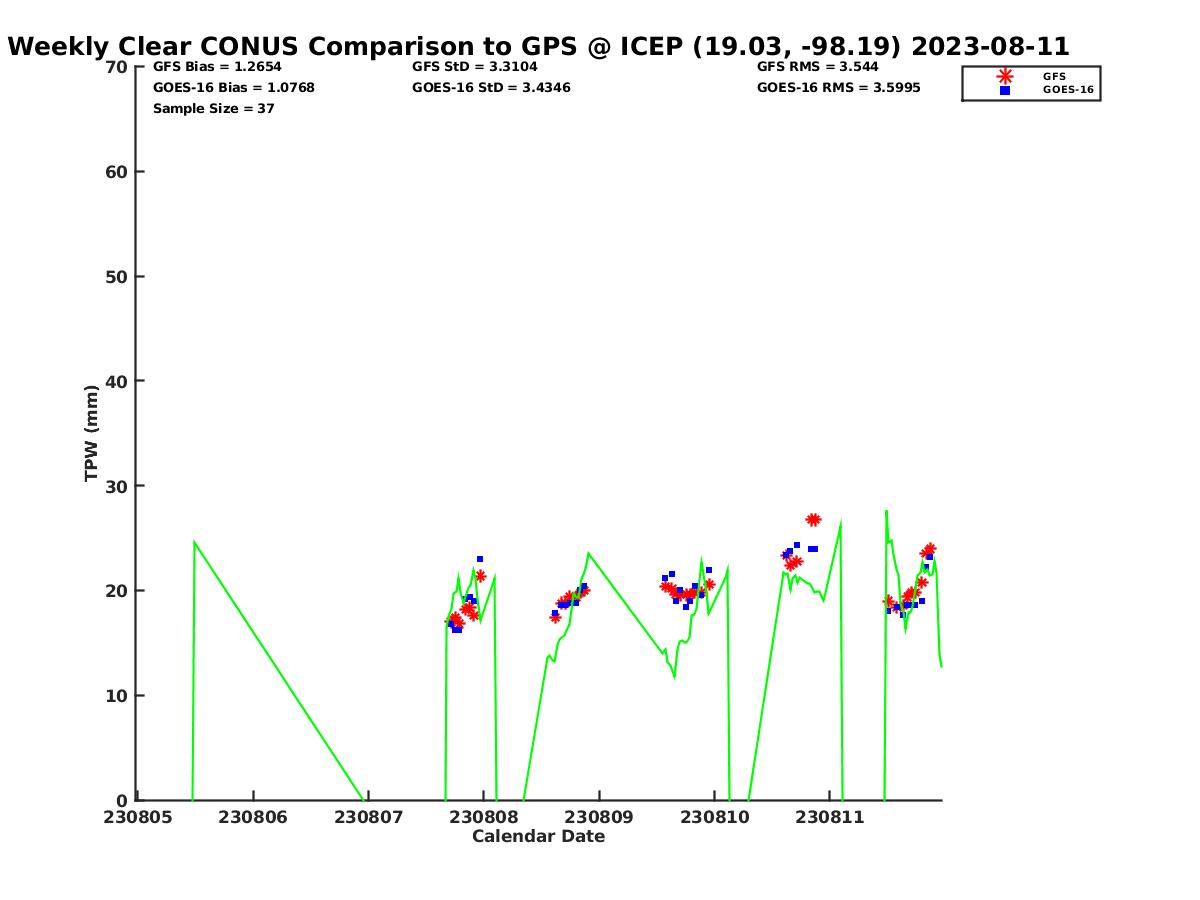Screen dimensions: 1200x900
Task: Select the 'GOES-16 RMS = 3.5995' text
Action: click(839, 88)
